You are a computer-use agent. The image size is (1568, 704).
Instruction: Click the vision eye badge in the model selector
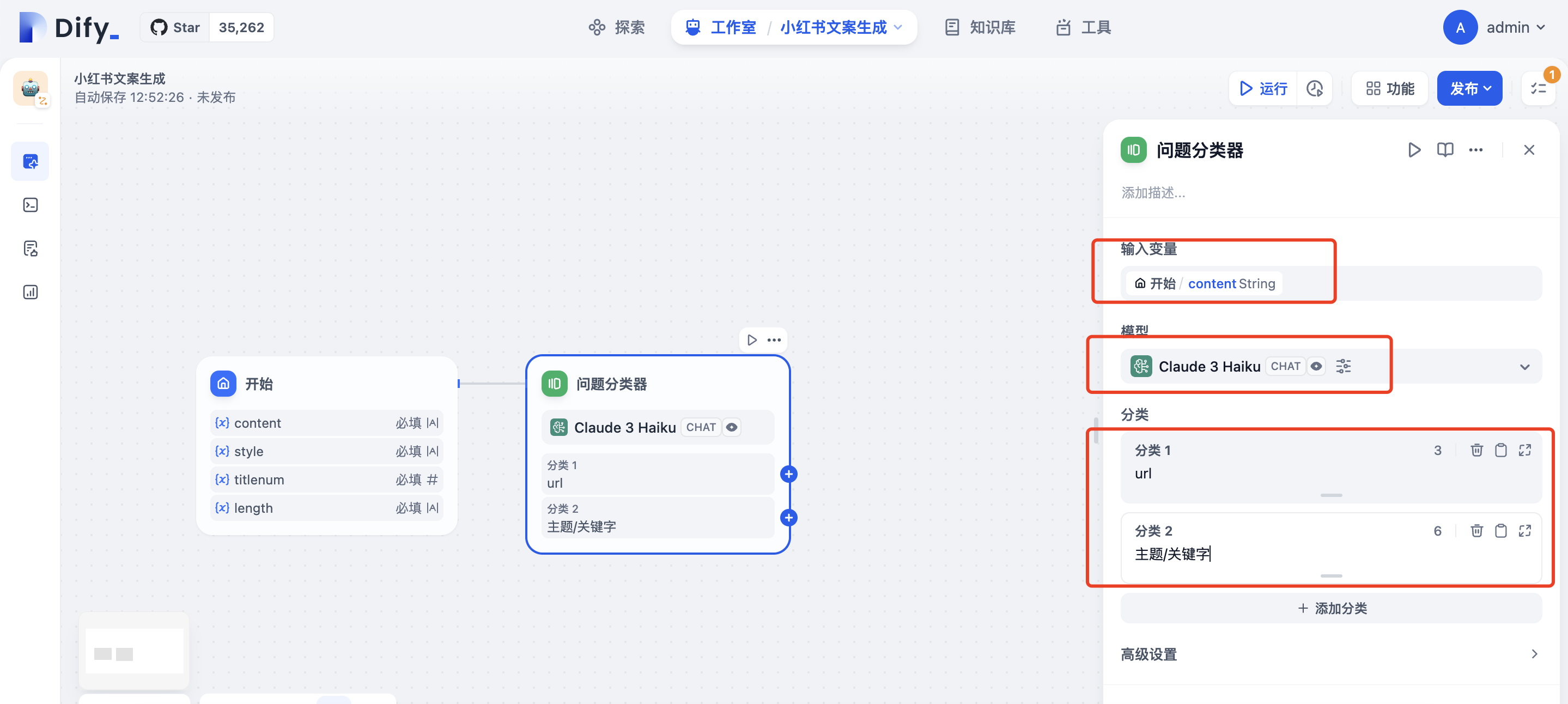[x=1316, y=366]
